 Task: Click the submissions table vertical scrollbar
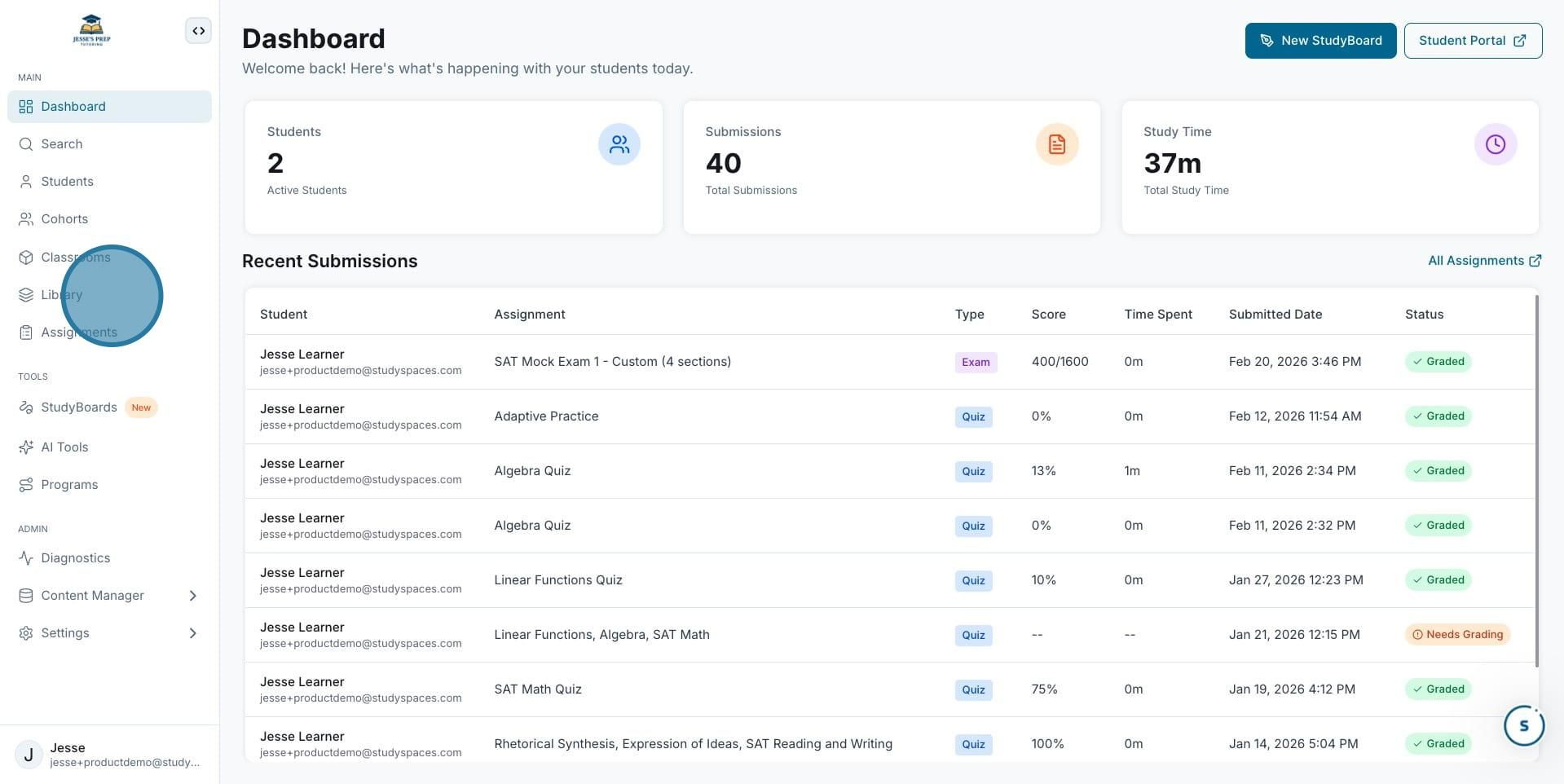click(x=1537, y=481)
